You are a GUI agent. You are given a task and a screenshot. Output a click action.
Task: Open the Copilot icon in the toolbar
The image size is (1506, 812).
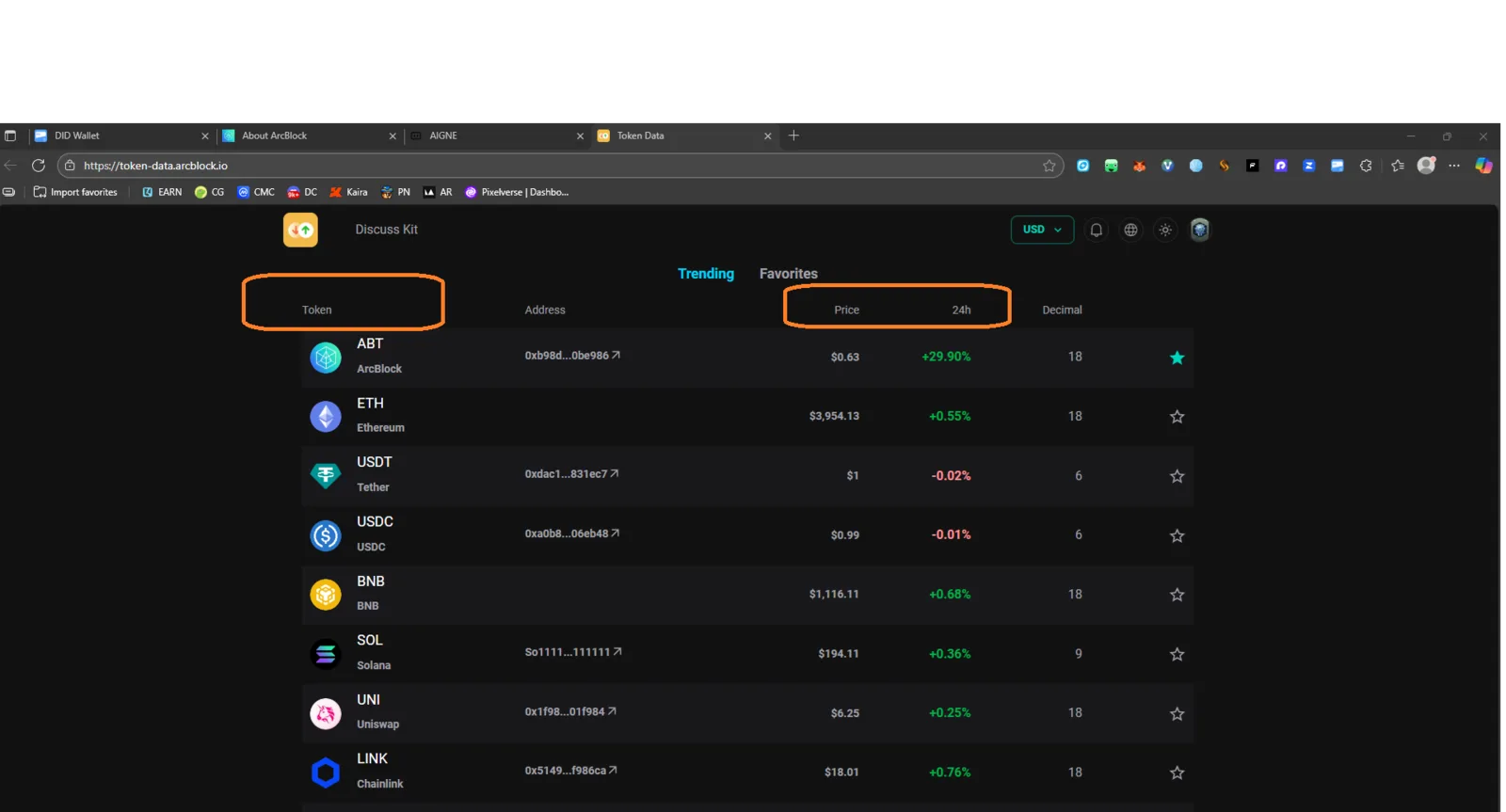tap(1483, 166)
